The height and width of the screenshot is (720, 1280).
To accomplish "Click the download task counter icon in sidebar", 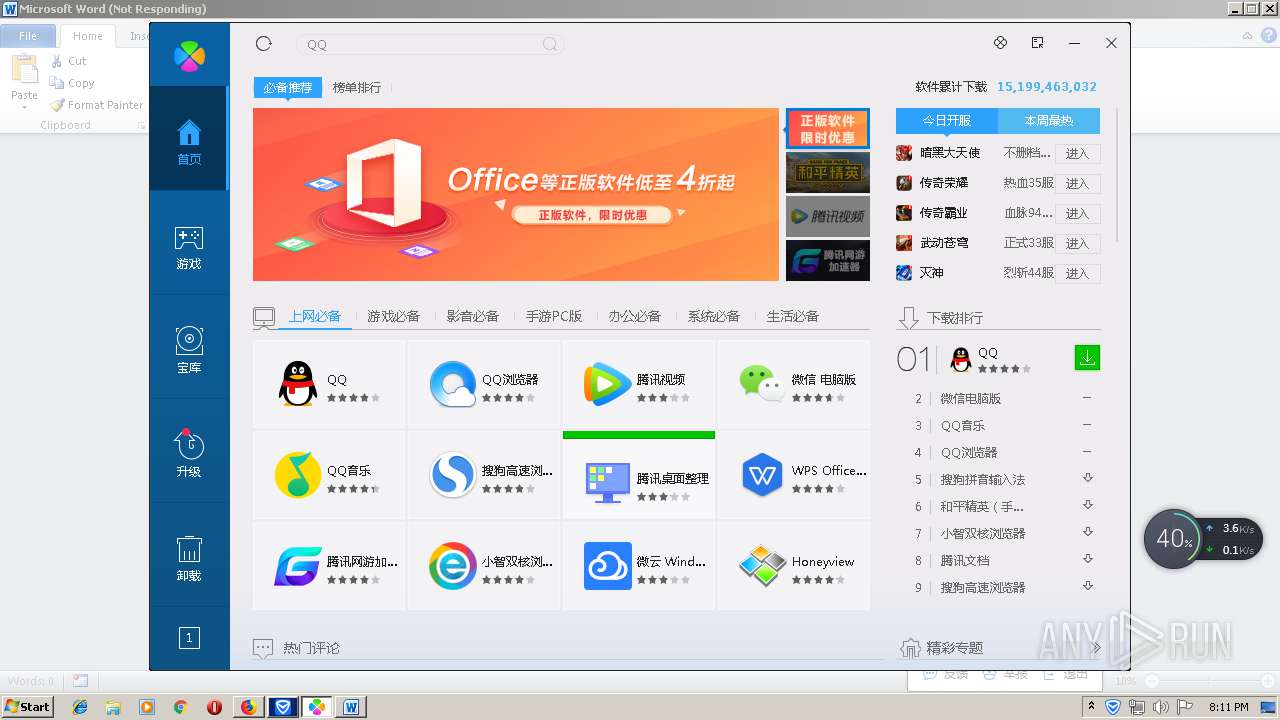I will [x=189, y=637].
